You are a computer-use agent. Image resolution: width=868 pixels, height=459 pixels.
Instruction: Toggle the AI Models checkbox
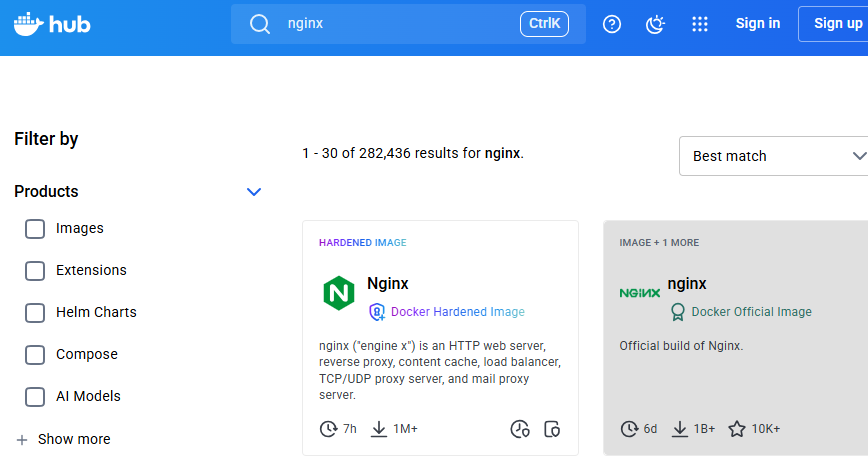coord(35,397)
